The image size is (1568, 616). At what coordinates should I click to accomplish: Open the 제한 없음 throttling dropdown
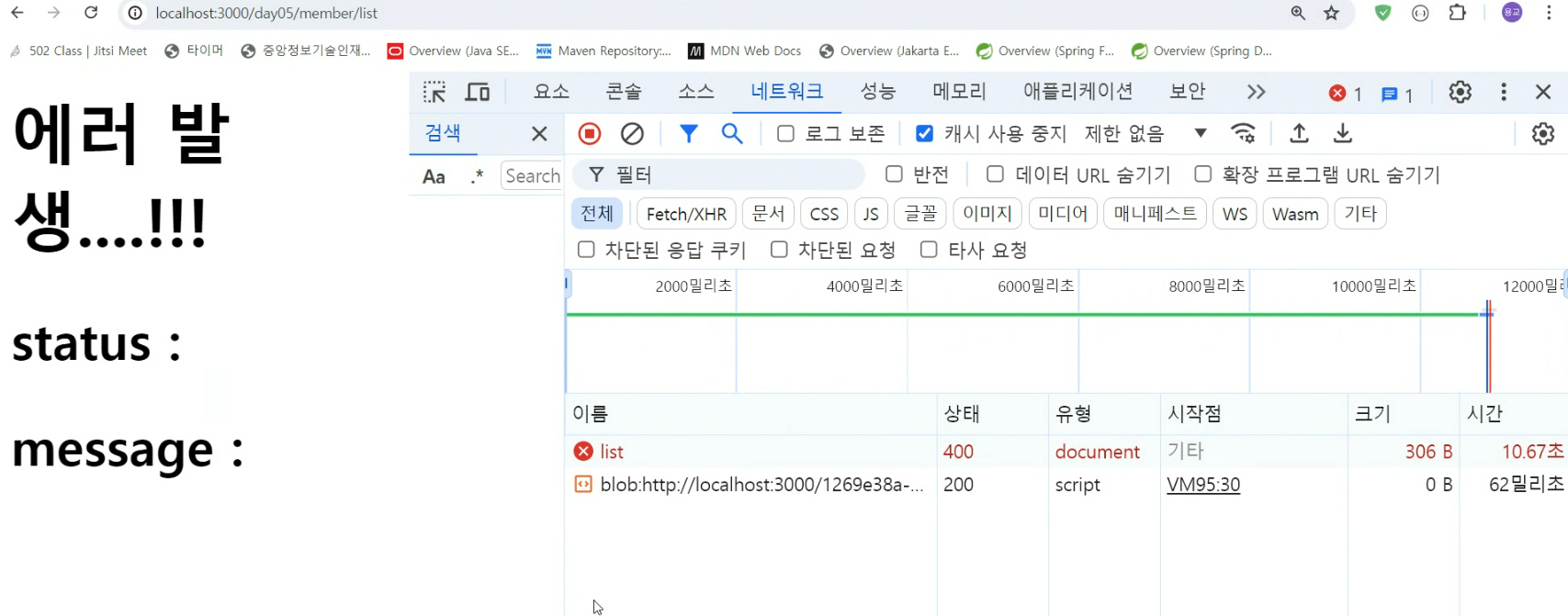[1145, 134]
